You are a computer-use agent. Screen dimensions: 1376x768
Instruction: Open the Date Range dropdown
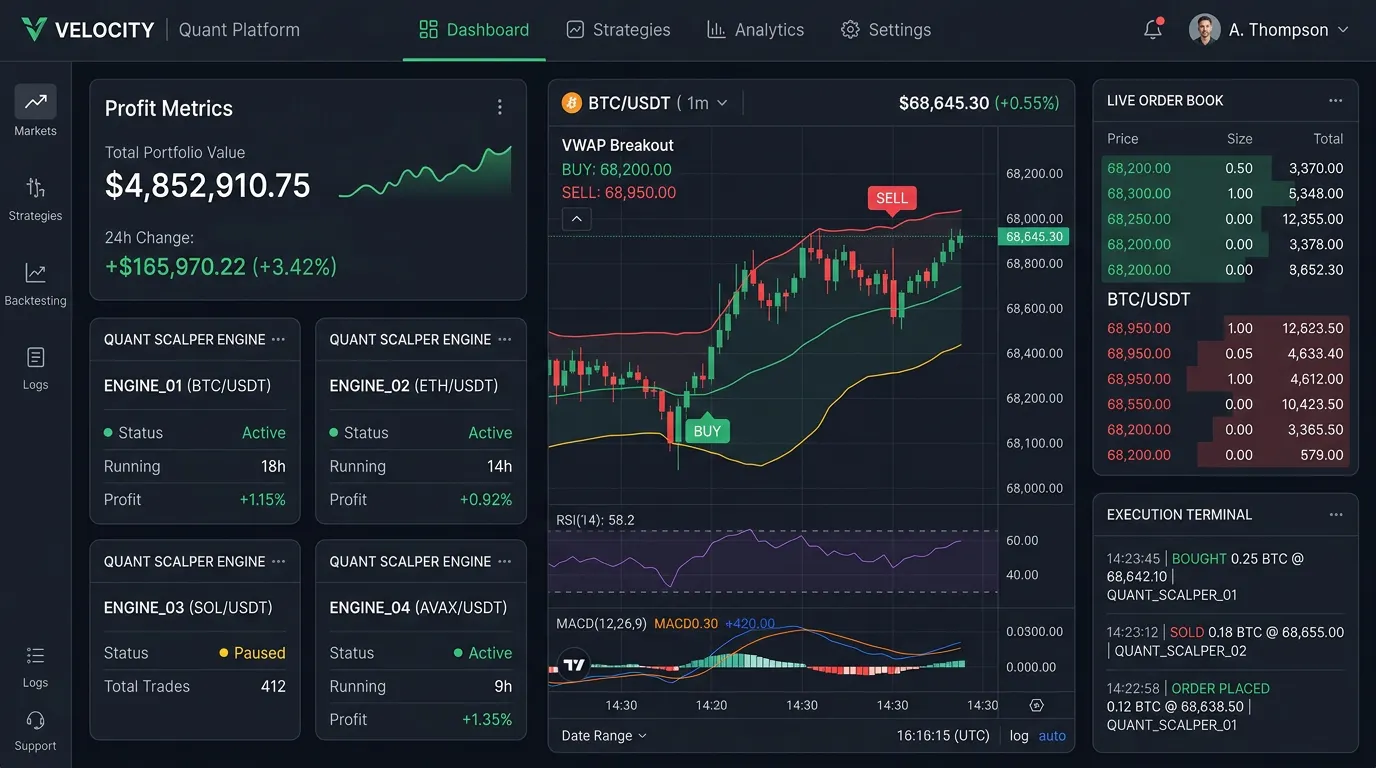(x=604, y=736)
